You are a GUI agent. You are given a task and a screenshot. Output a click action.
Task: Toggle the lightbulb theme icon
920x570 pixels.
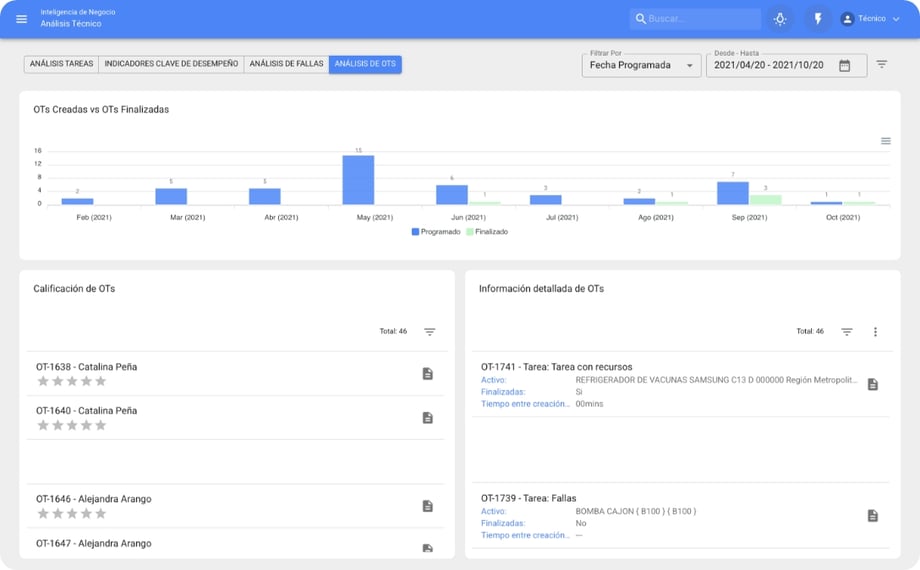click(780, 19)
